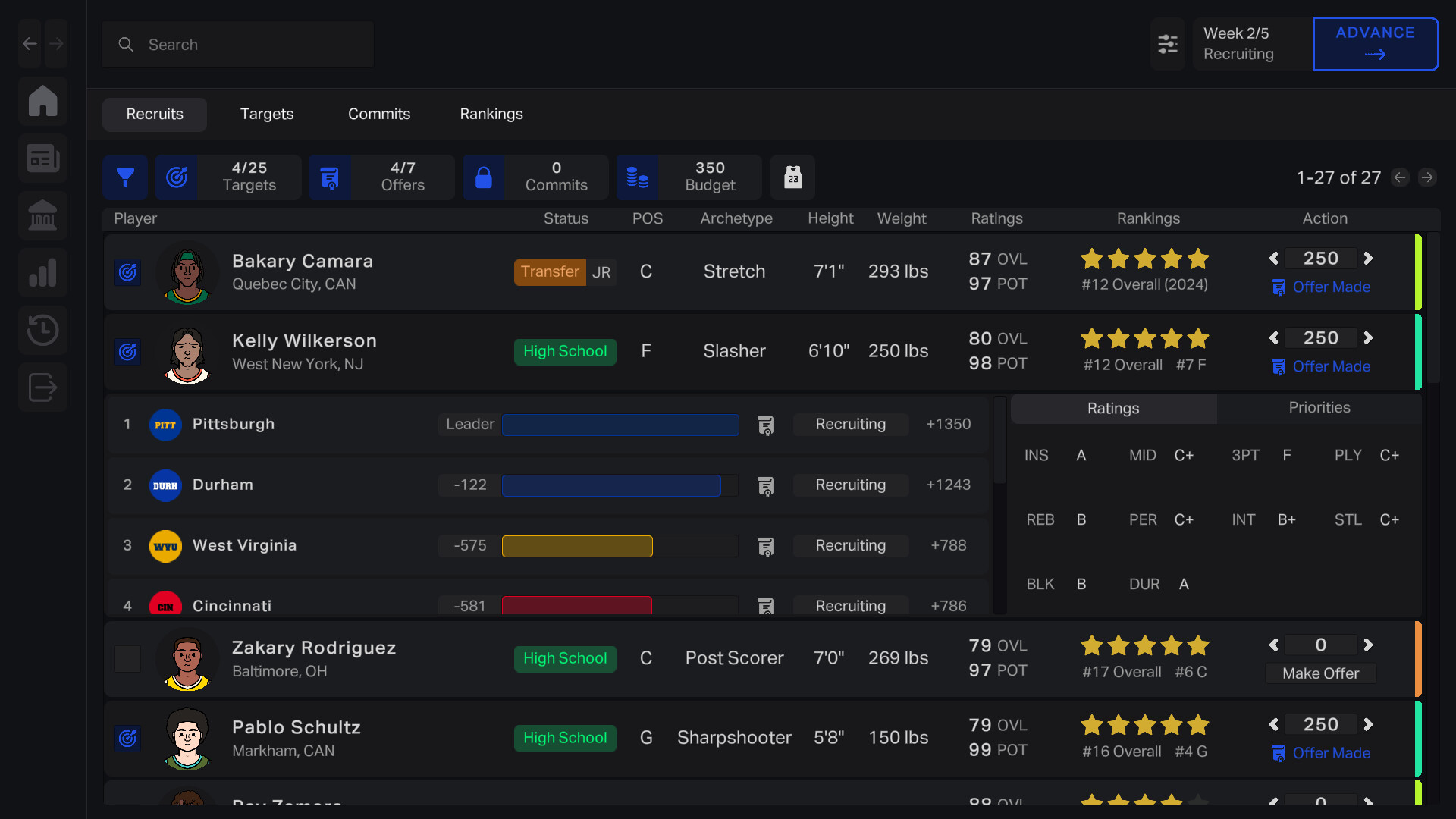This screenshot has width=1456, height=819.
Task: Decrease Bakary Camara's offer with left chevron
Action: click(x=1273, y=259)
